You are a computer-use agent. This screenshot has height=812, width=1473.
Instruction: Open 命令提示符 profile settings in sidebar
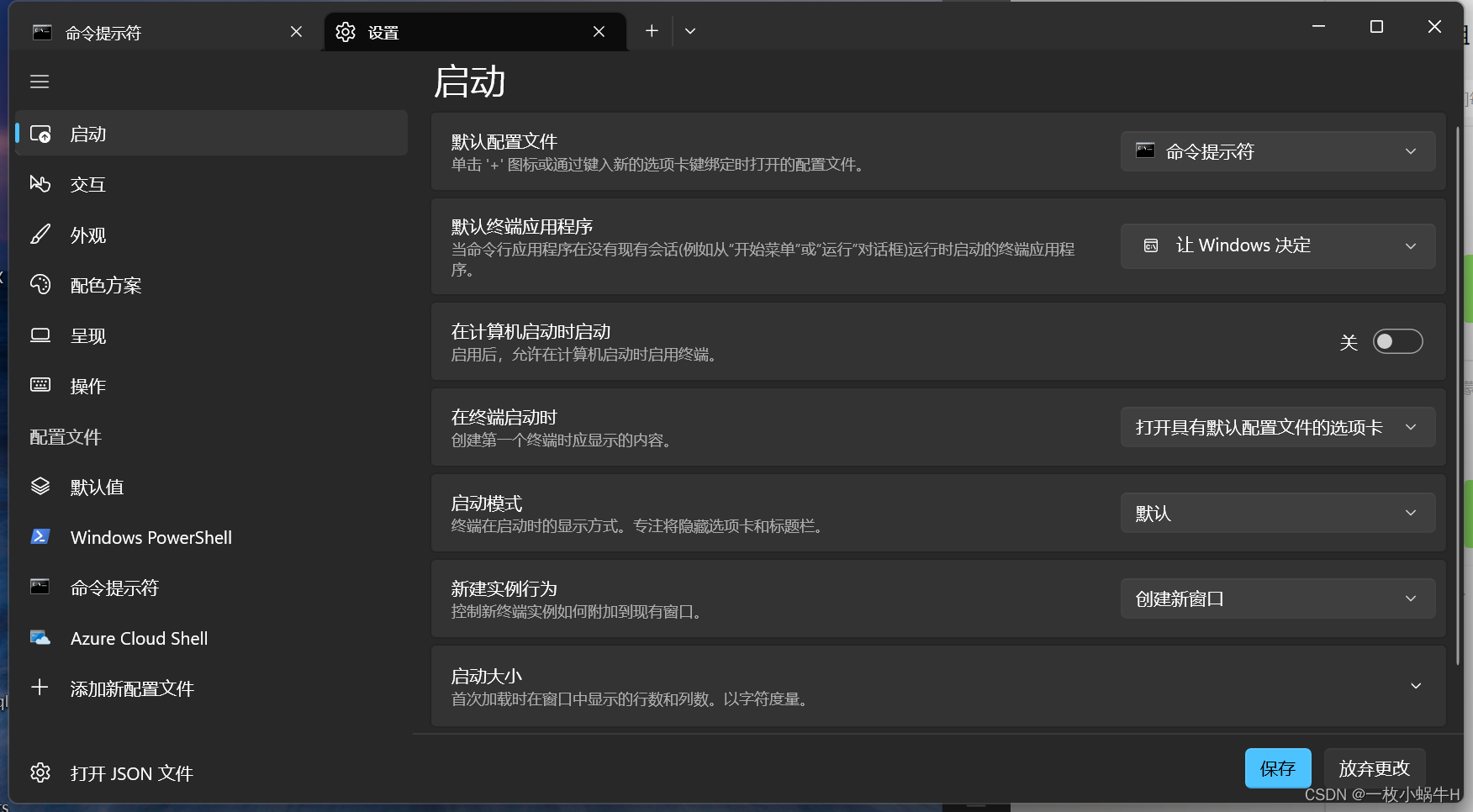[211, 588]
